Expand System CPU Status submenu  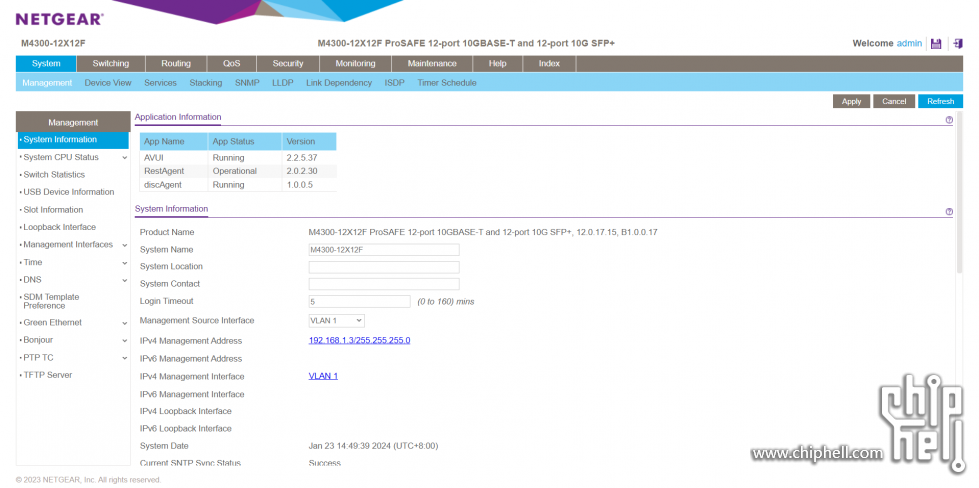click(x=125, y=158)
